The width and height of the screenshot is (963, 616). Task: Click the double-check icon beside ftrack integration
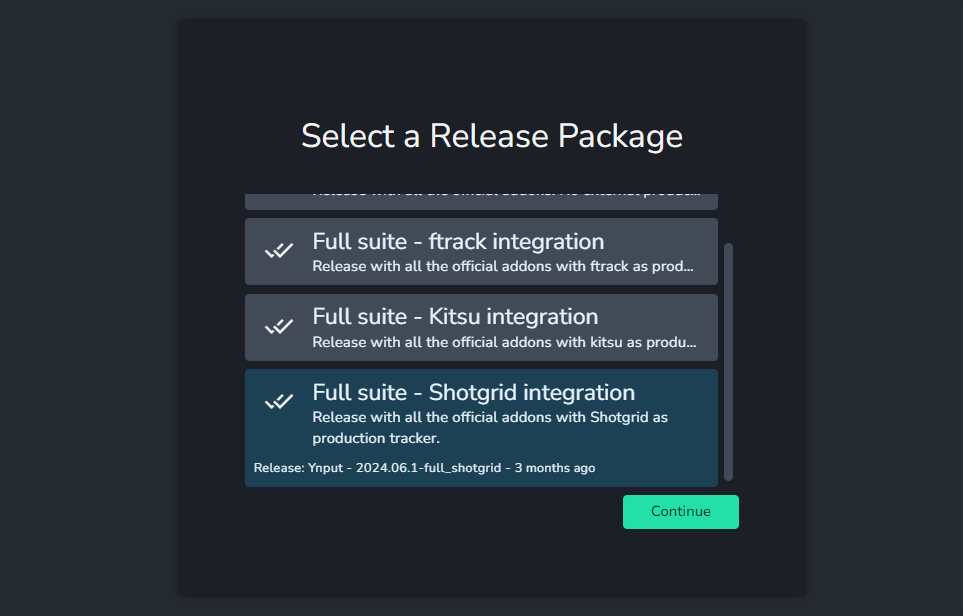point(279,251)
